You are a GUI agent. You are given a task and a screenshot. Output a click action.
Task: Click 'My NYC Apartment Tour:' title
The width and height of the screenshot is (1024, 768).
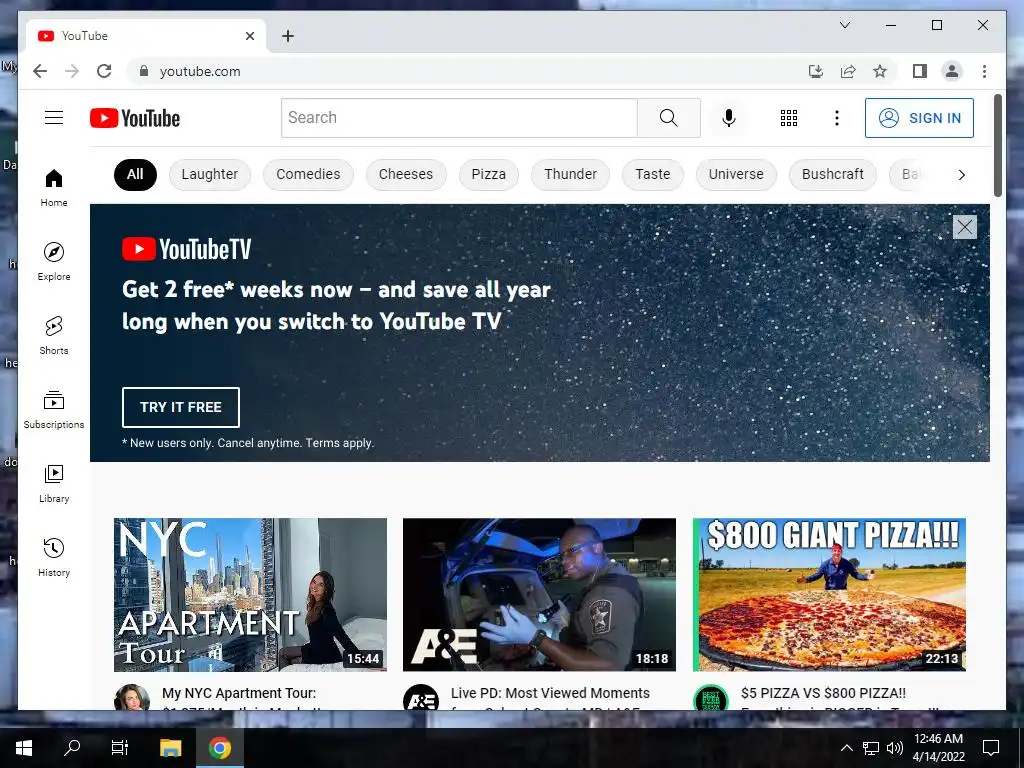tap(239, 693)
